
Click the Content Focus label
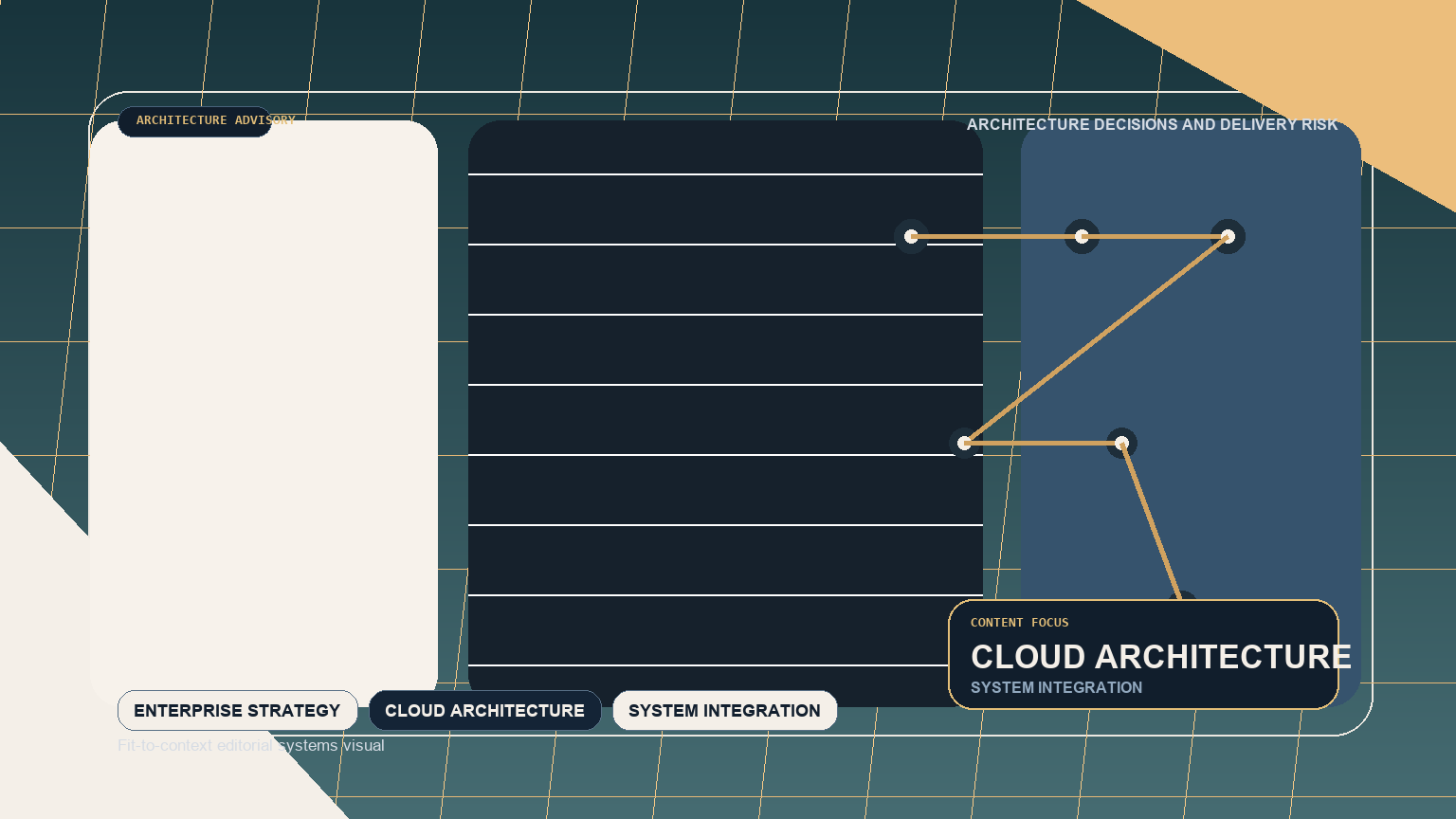click(x=1019, y=623)
